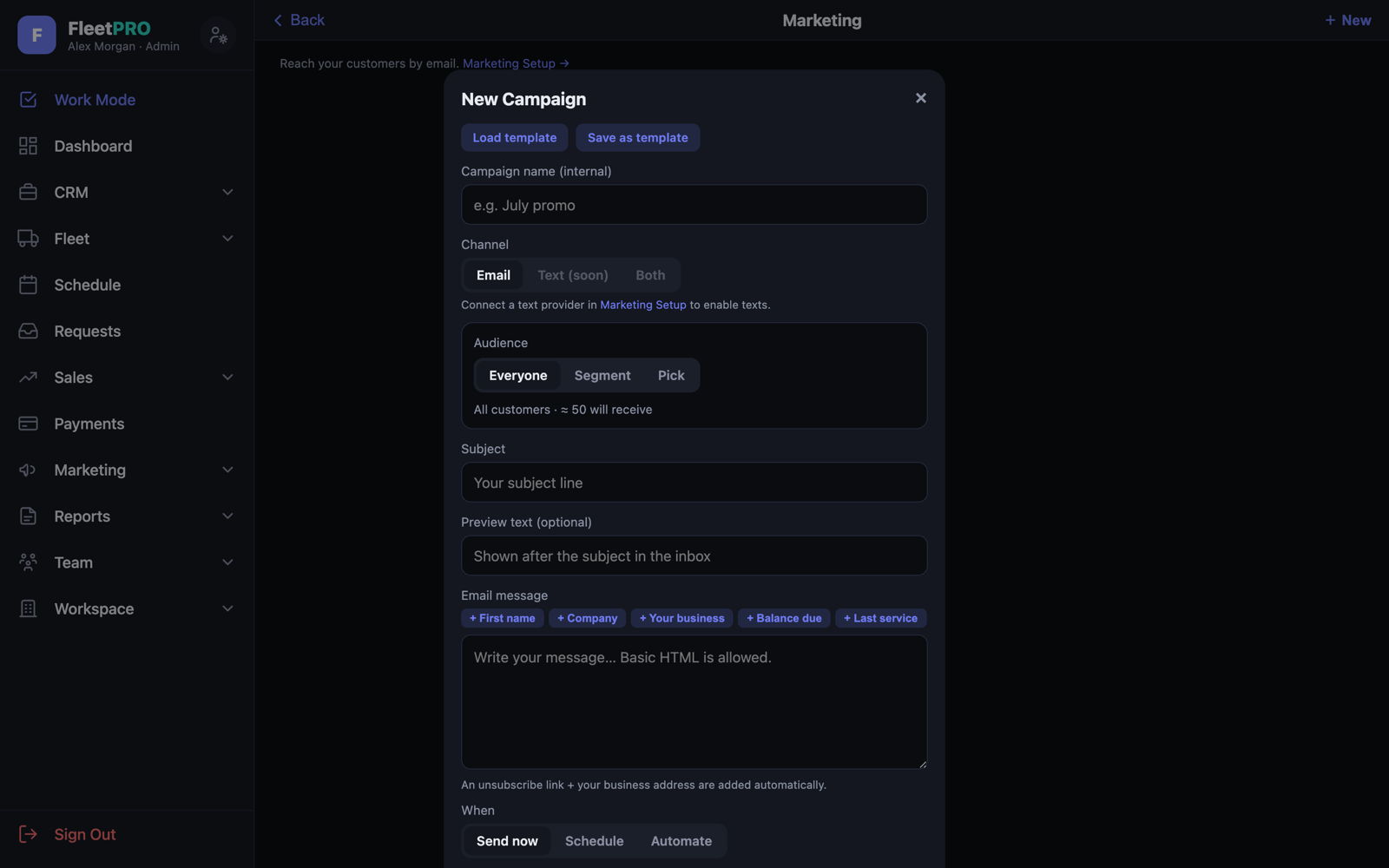Image resolution: width=1389 pixels, height=868 pixels.
Task: Click Sign Out
Action: coord(85,834)
